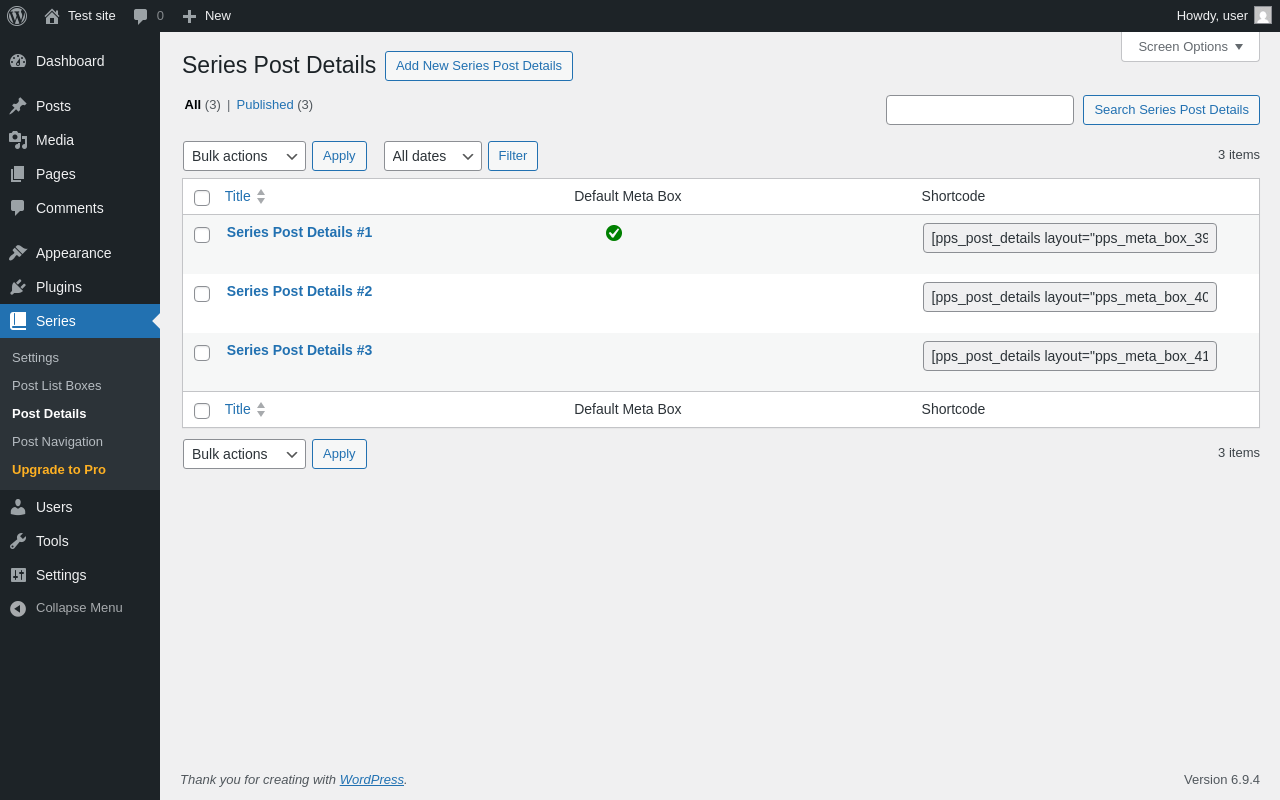Sort the table by Title column header

coord(238,197)
